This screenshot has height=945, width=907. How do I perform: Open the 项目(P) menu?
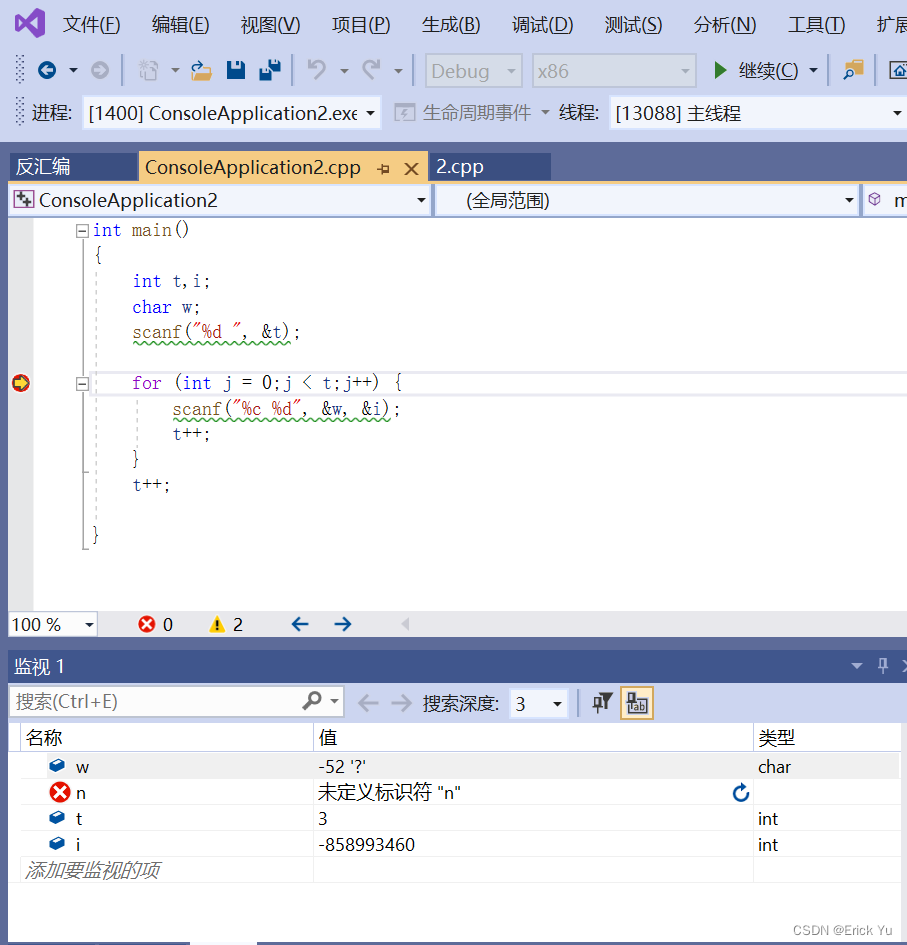pos(361,25)
